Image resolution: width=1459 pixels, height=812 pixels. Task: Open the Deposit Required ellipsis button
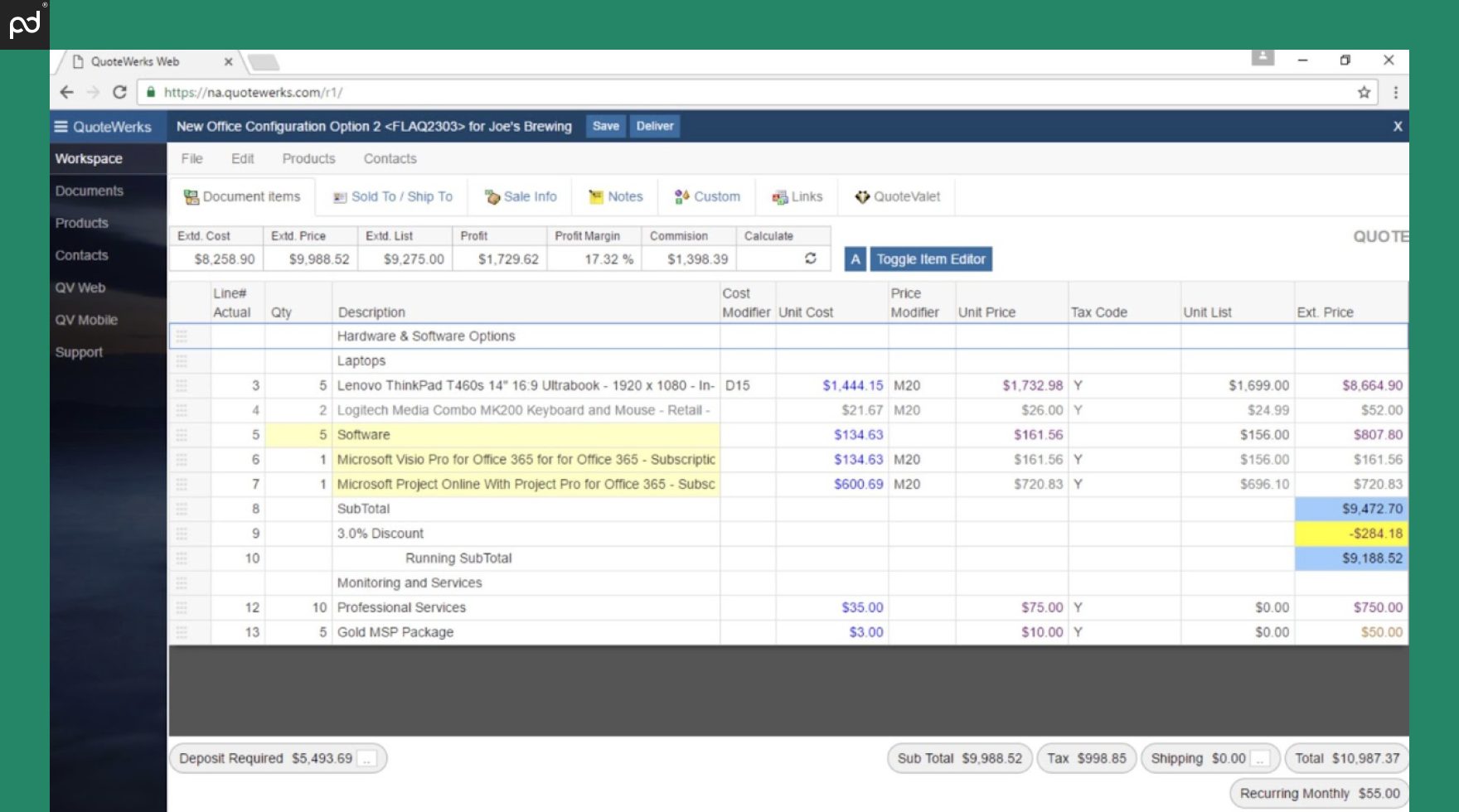367,758
